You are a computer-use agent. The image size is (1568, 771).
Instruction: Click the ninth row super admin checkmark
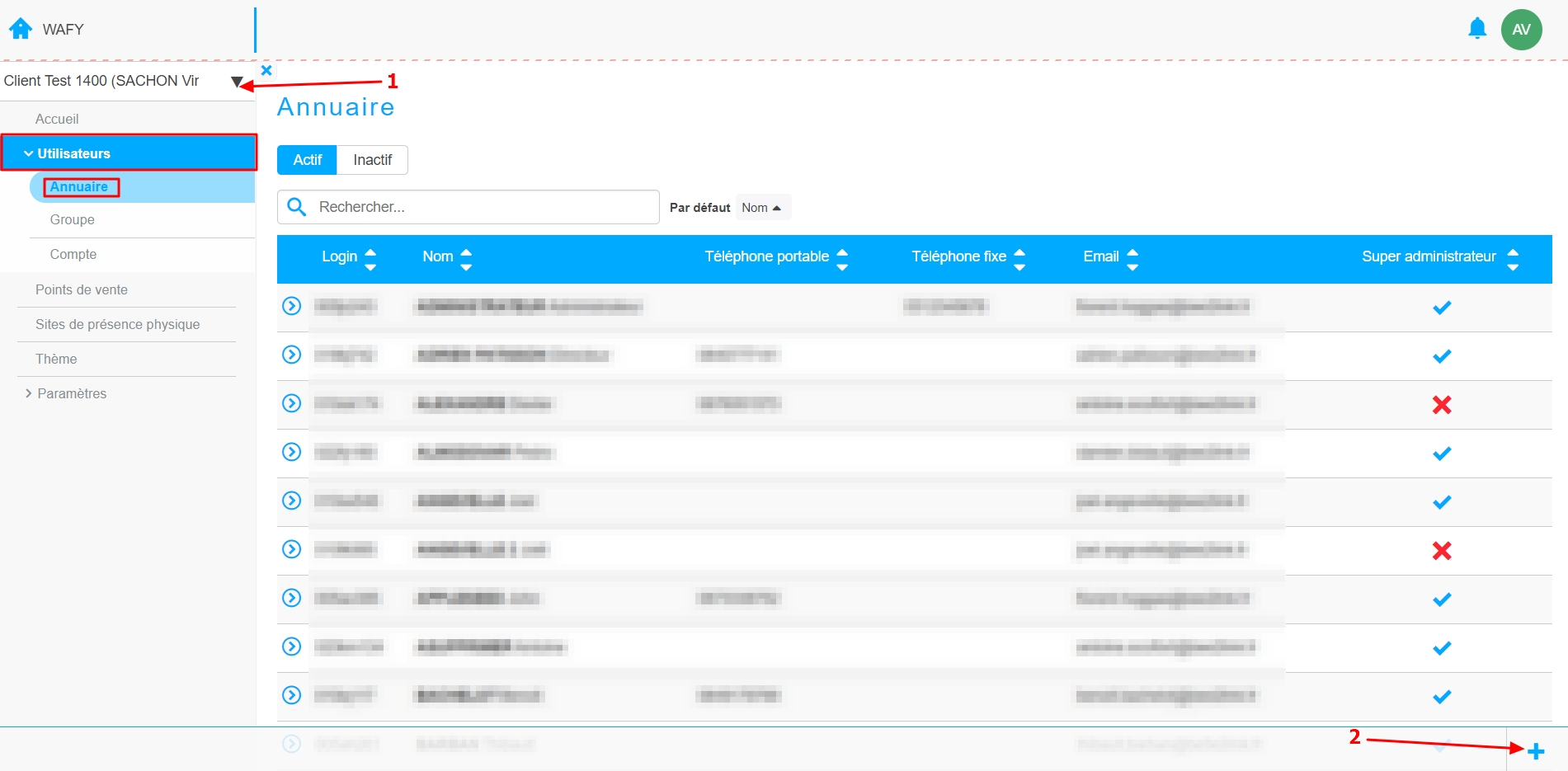pyautogui.click(x=1442, y=697)
